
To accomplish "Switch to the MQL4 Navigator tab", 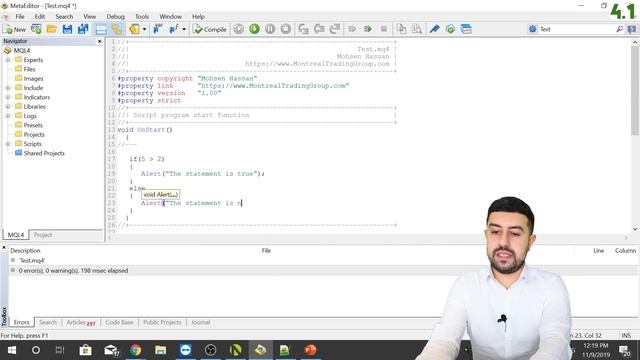I will point(16,235).
